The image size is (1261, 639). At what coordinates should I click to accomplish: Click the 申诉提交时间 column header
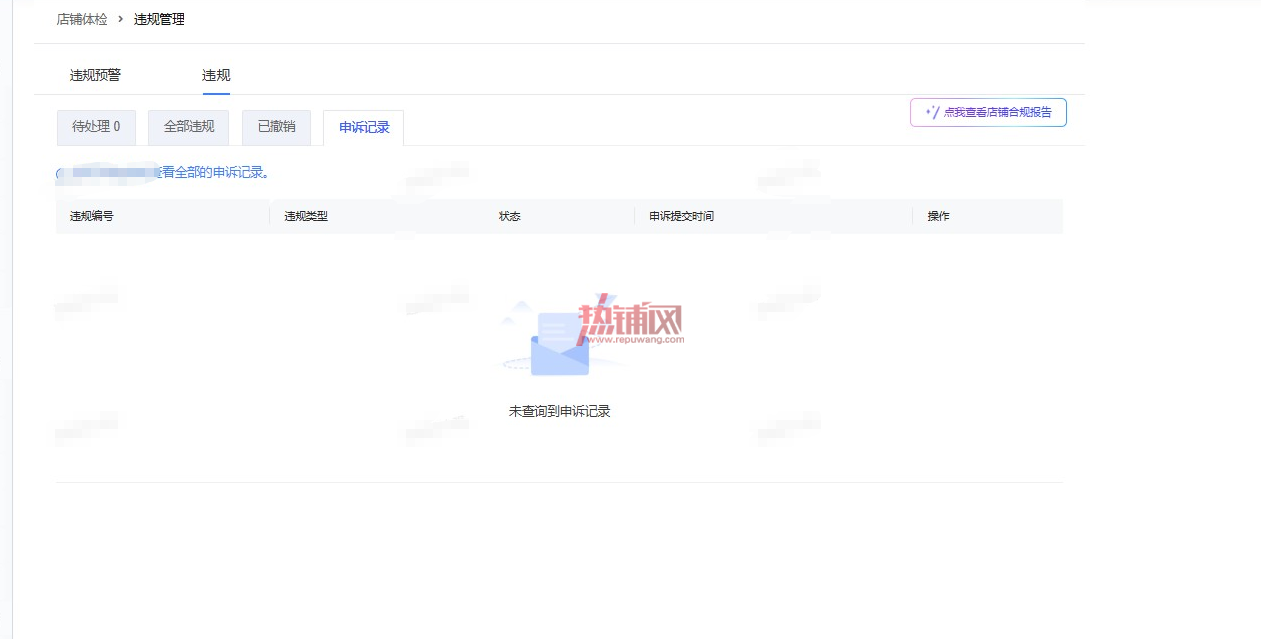pos(682,216)
